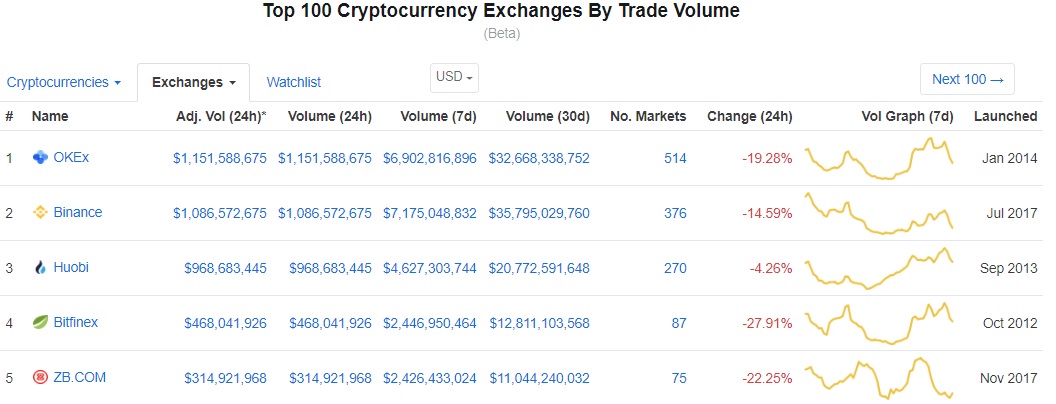The image size is (1056, 404).
Task: Go to the Next 100 exchanges
Action: point(967,79)
